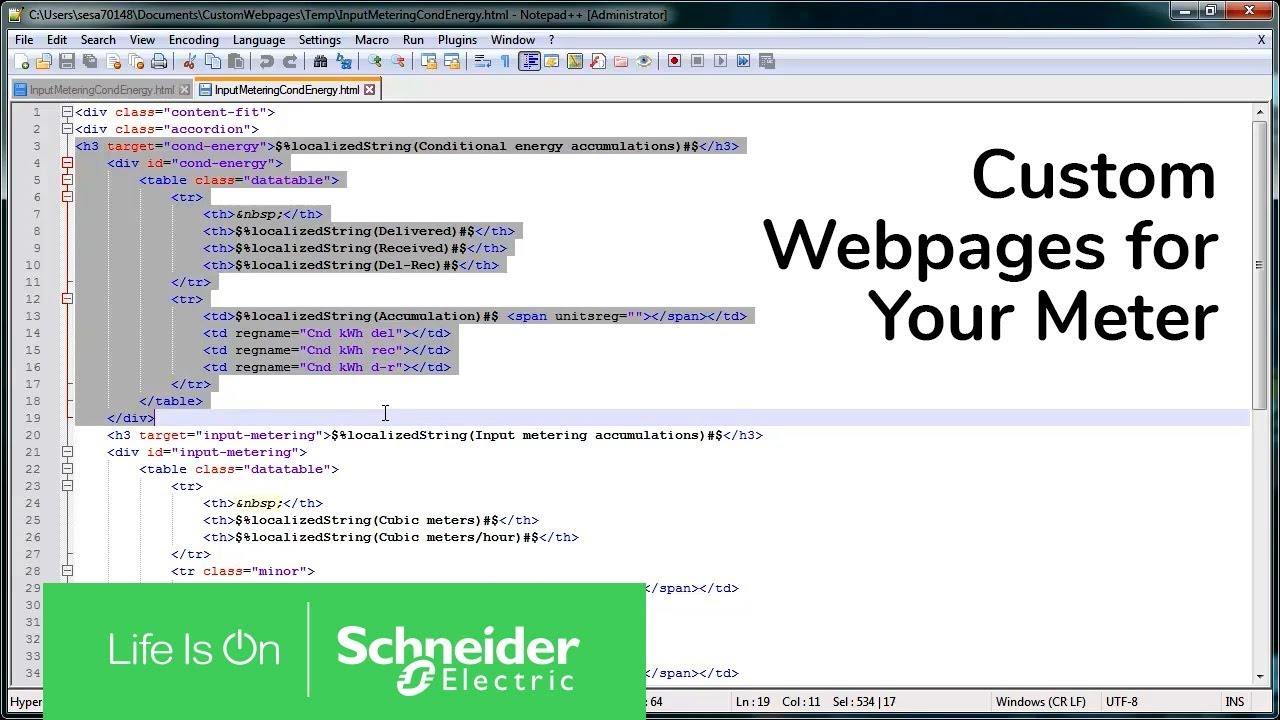This screenshot has width=1280, height=720.
Task: Collapse datatable fold on line 5
Action: 67,180
